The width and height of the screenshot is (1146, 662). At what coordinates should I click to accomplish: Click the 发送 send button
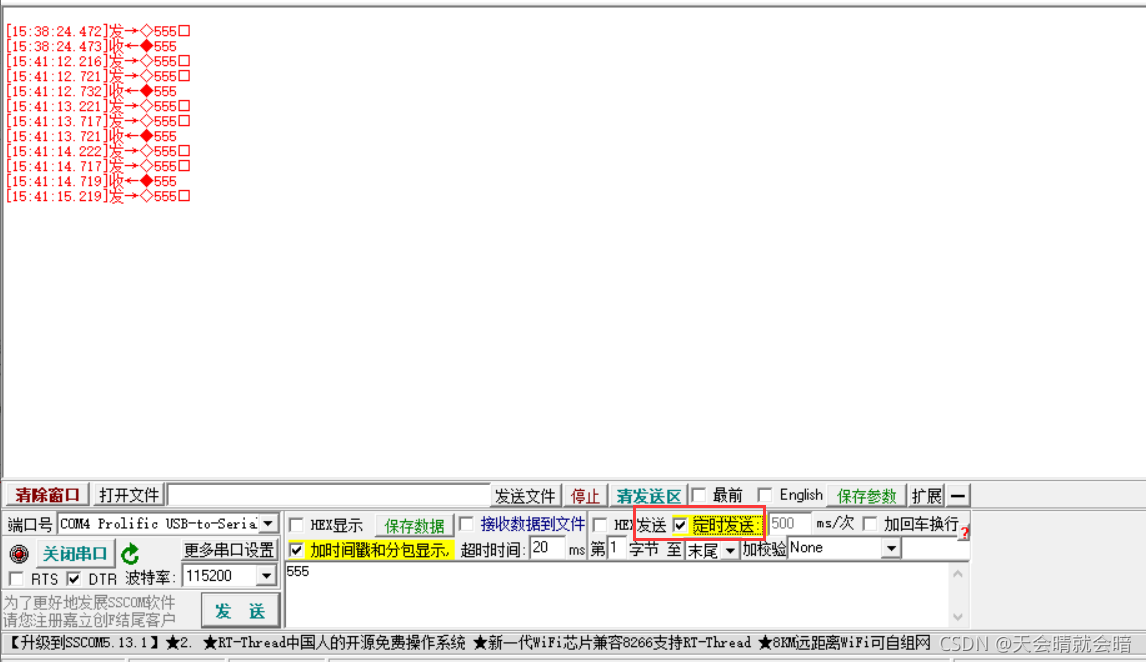[x=240, y=611]
